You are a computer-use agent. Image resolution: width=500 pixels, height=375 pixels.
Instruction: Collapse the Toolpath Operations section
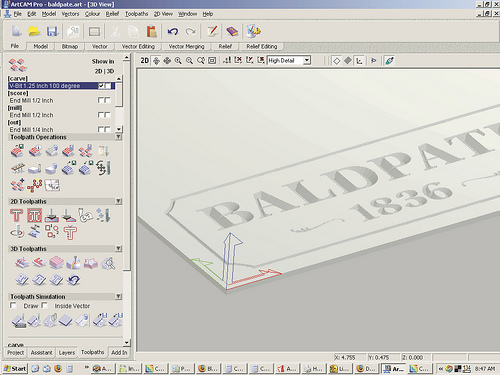point(119,137)
